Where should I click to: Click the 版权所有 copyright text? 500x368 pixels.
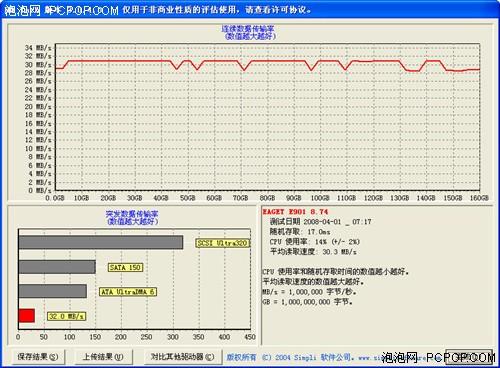pyautogui.click(x=241, y=357)
